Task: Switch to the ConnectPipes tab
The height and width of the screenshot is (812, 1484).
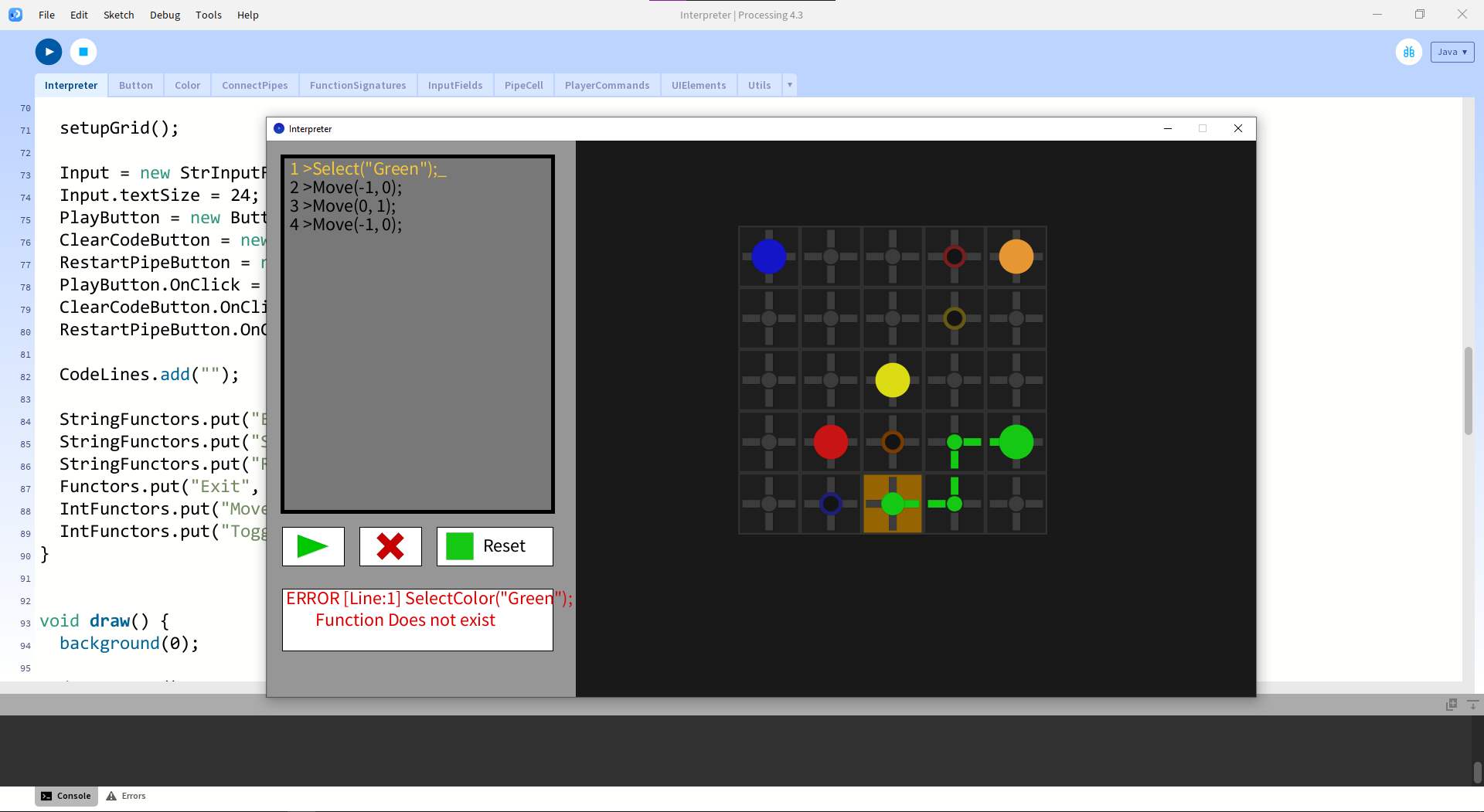Action: (x=254, y=85)
